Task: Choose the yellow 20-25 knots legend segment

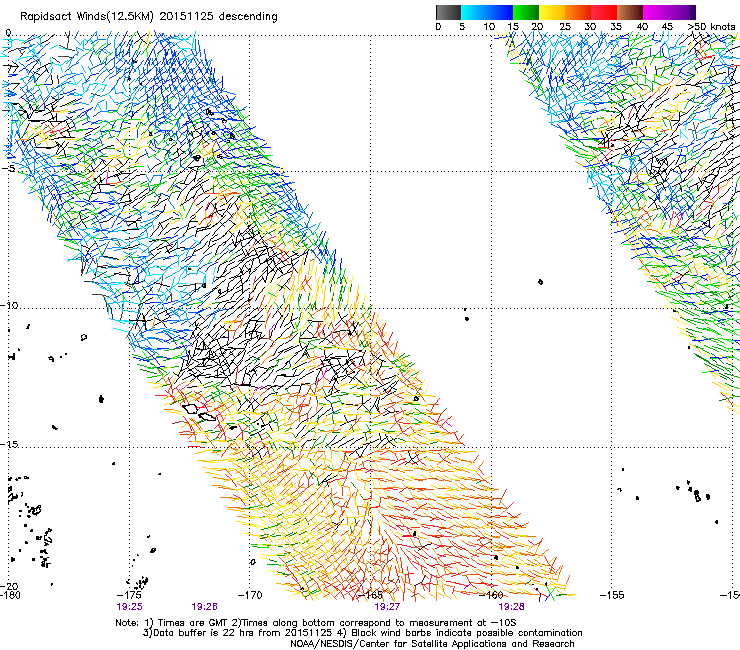Action: (552, 12)
